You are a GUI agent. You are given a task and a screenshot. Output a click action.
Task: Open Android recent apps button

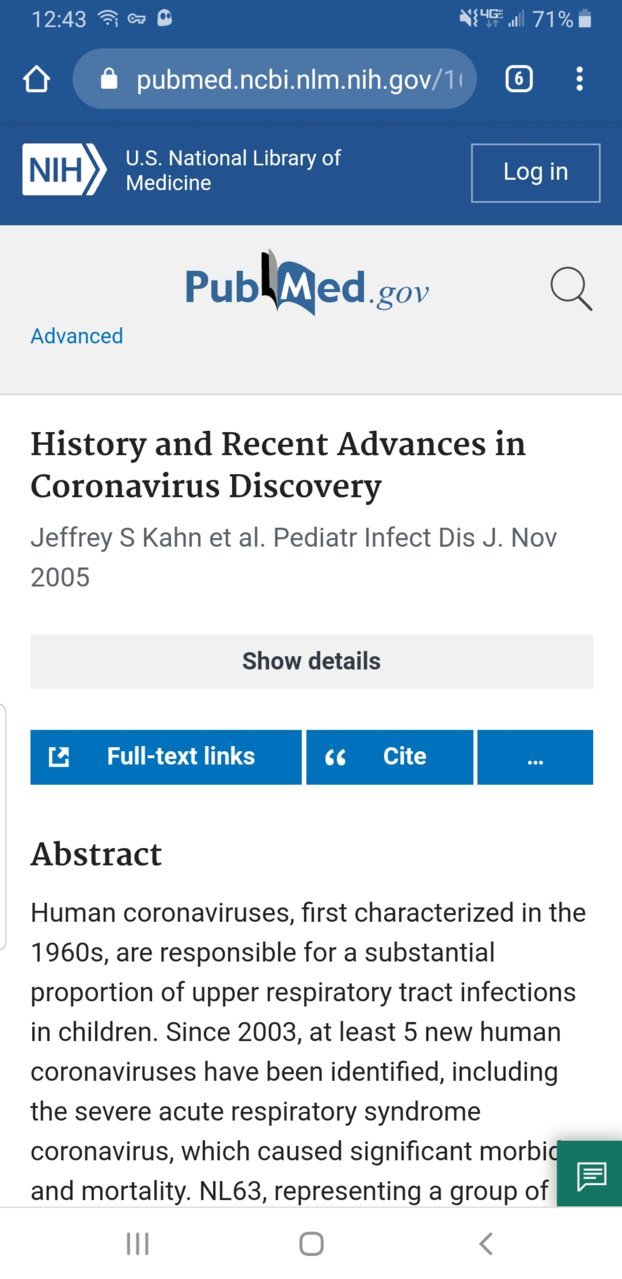pyautogui.click(x=137, y=1243)
